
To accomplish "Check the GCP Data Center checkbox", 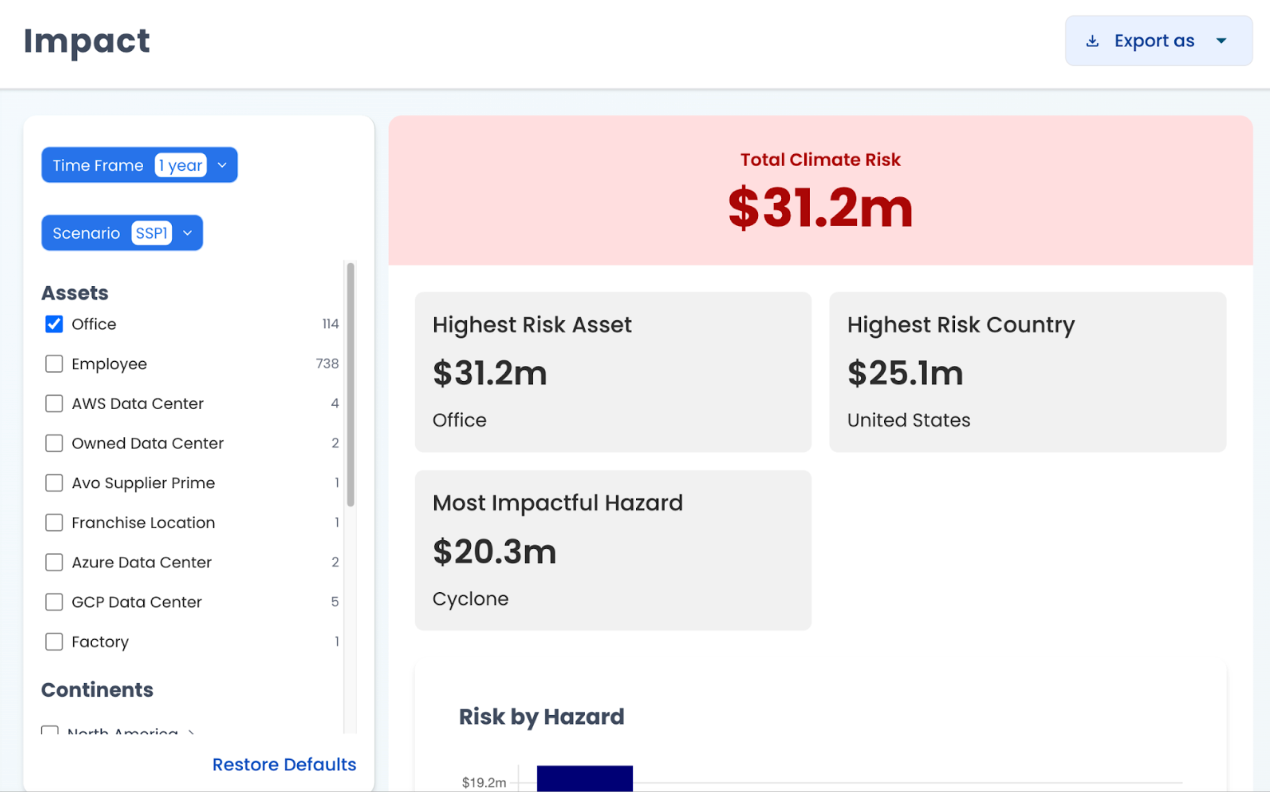I will (x=54, y=602).
